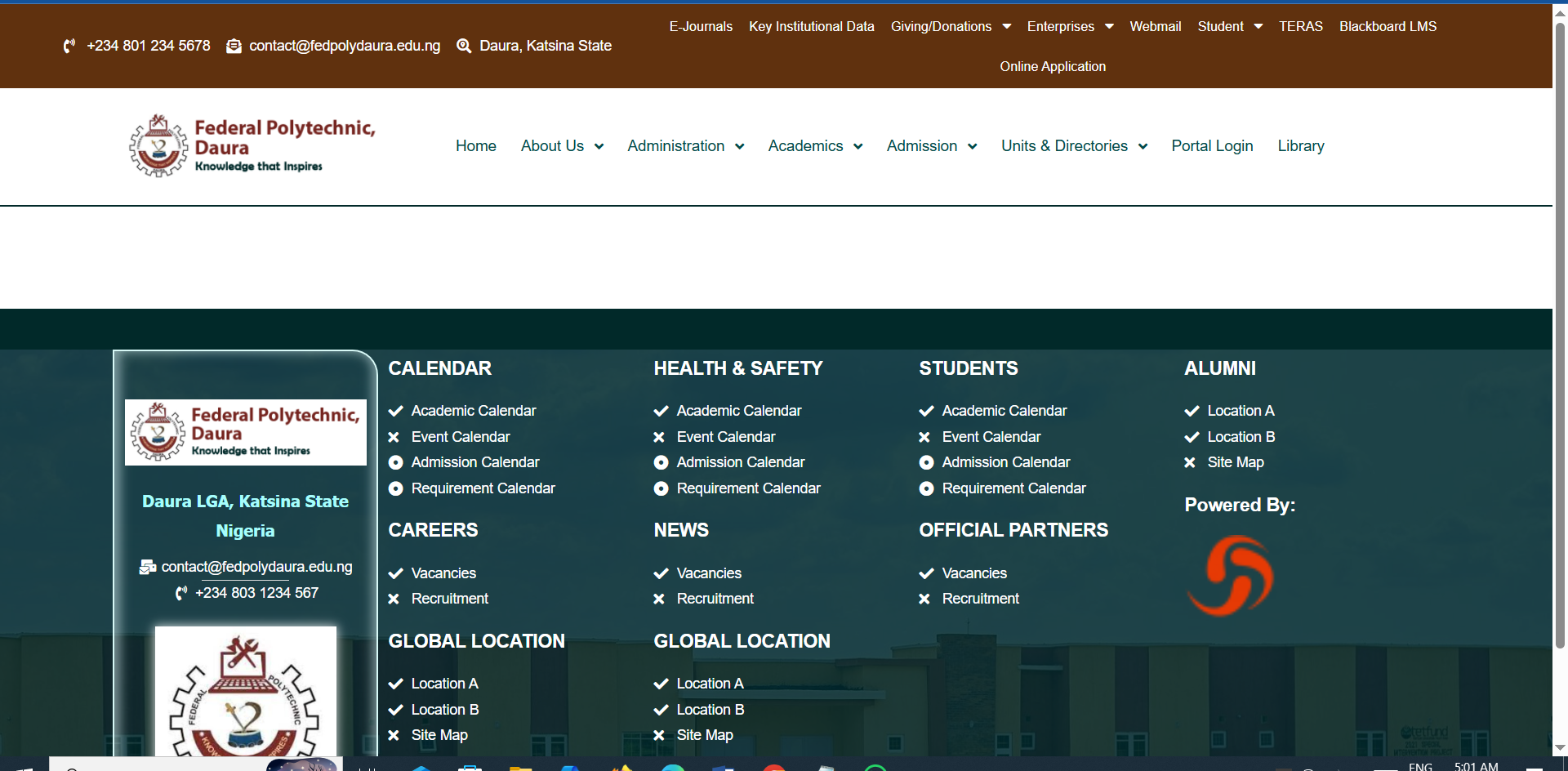Select Portal Login in the navigation
1568x771 pixels.
tap(1212, 146)
